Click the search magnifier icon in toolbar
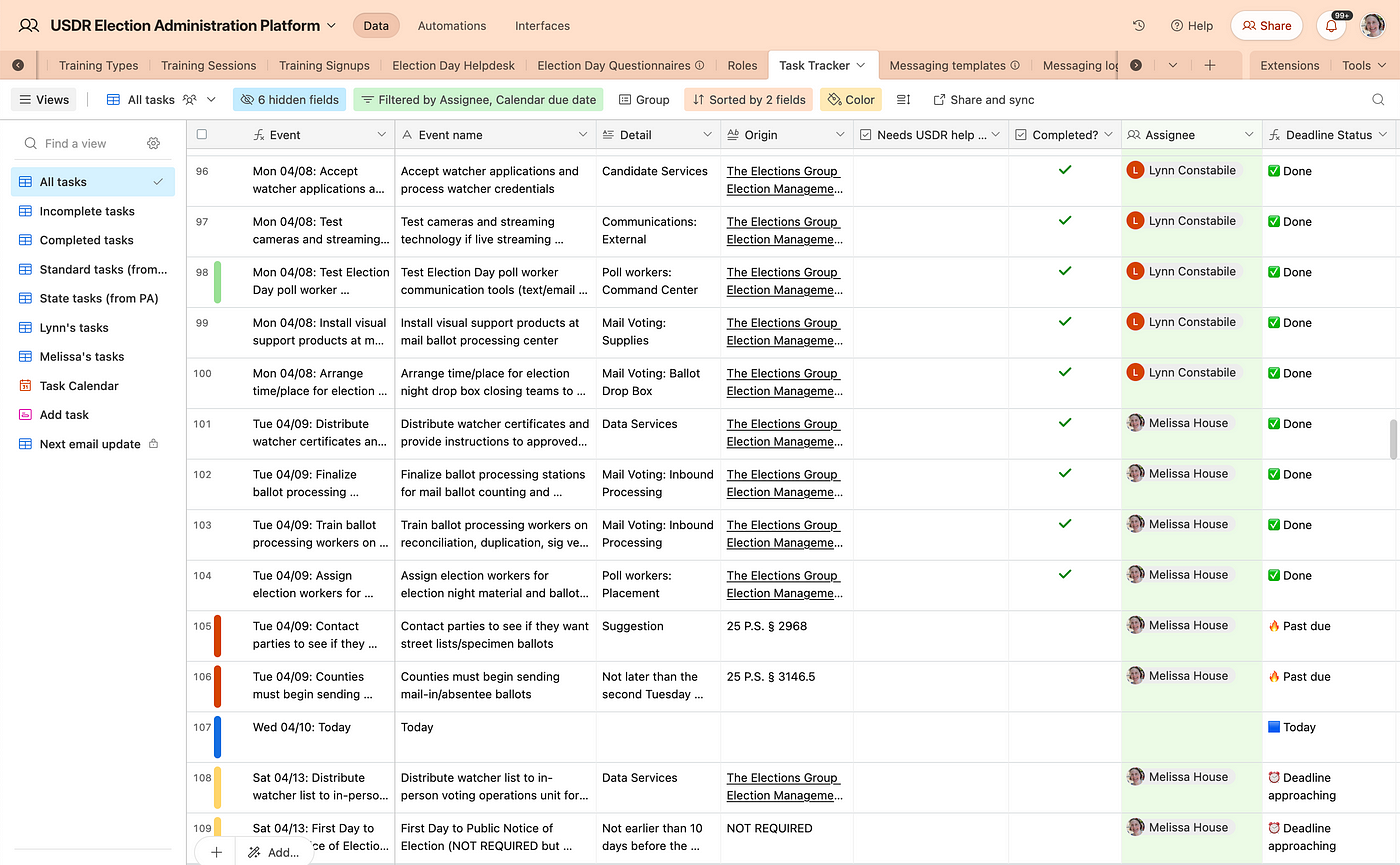The width and height of the screenshot is (1400, 865). click(x=1378, y=100)
